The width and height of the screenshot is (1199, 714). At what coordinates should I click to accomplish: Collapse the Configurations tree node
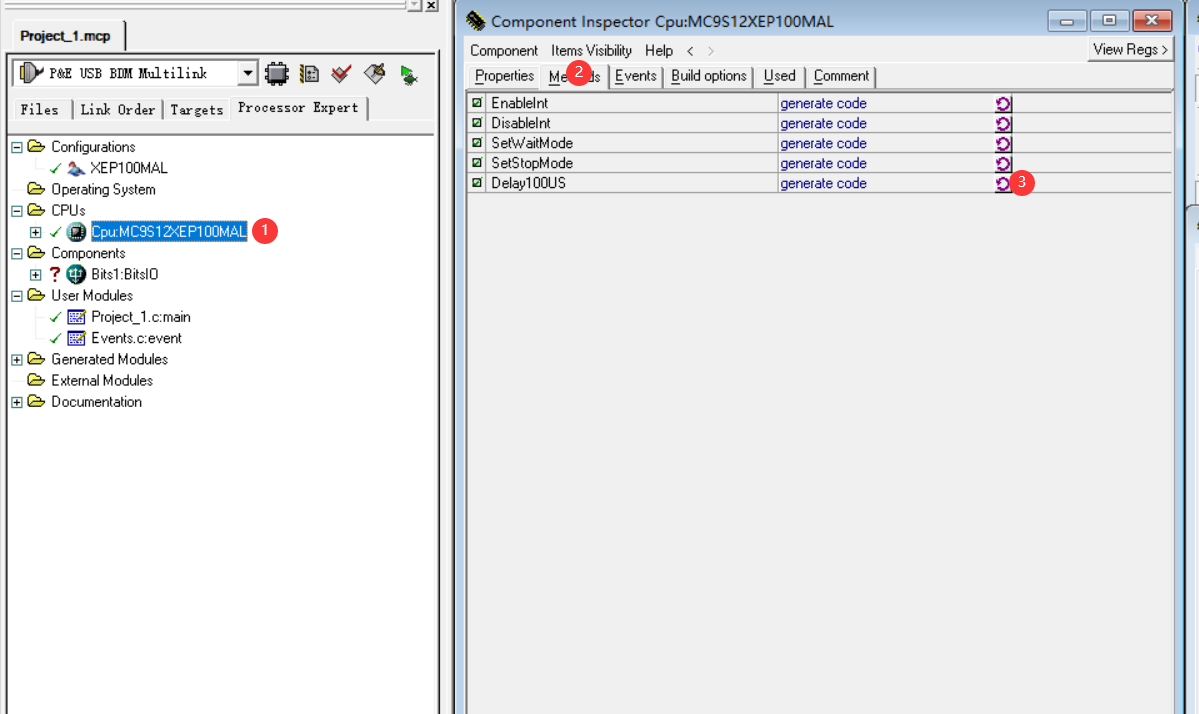coord(17,147)
